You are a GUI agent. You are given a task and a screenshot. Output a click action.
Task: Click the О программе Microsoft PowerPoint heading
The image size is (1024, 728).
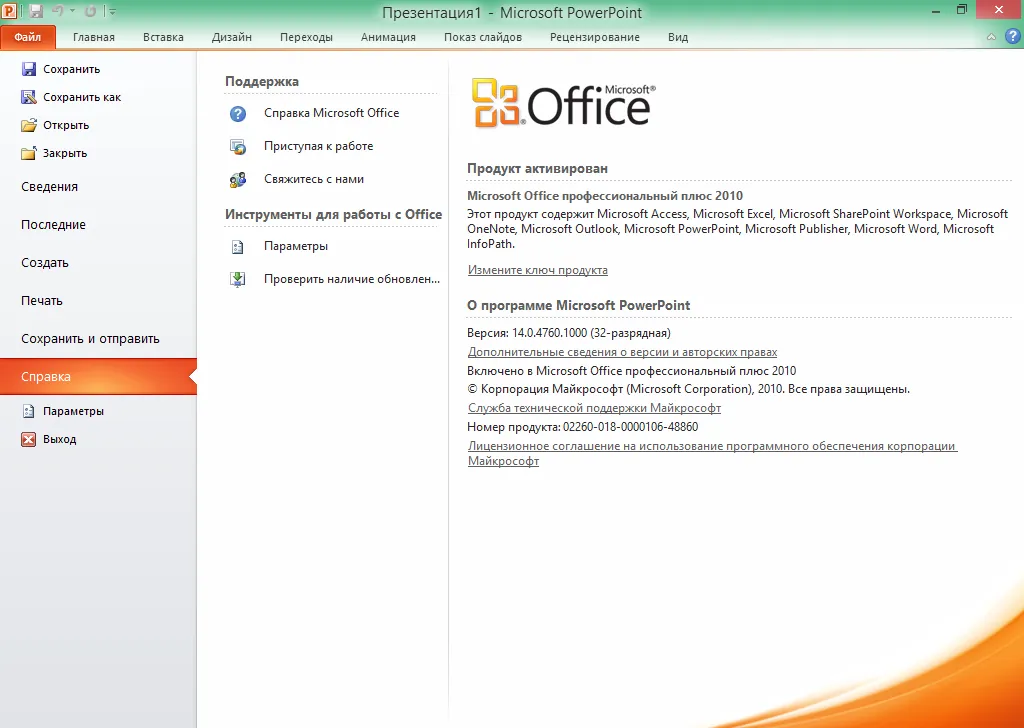(x=579, y=306)
